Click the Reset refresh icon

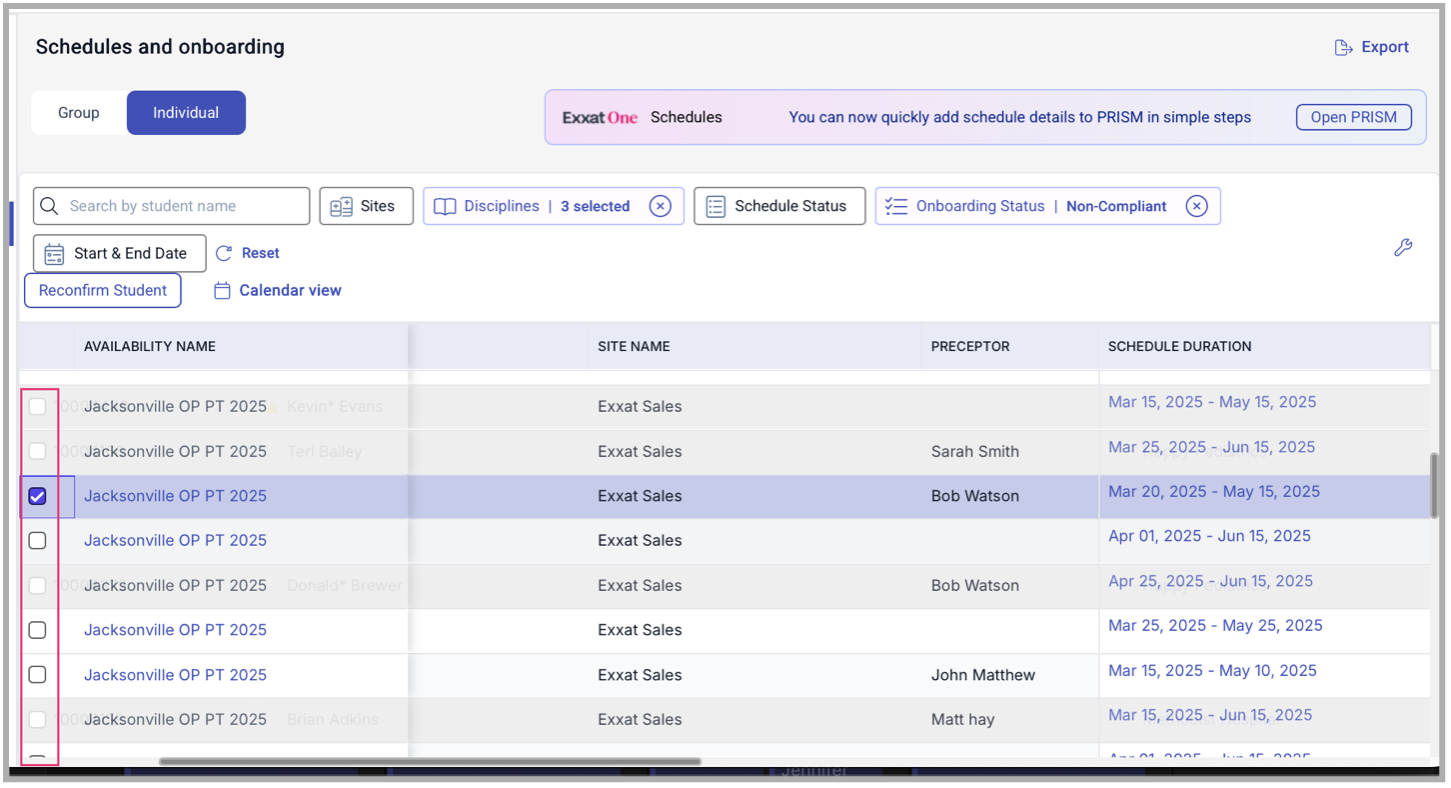224,254
